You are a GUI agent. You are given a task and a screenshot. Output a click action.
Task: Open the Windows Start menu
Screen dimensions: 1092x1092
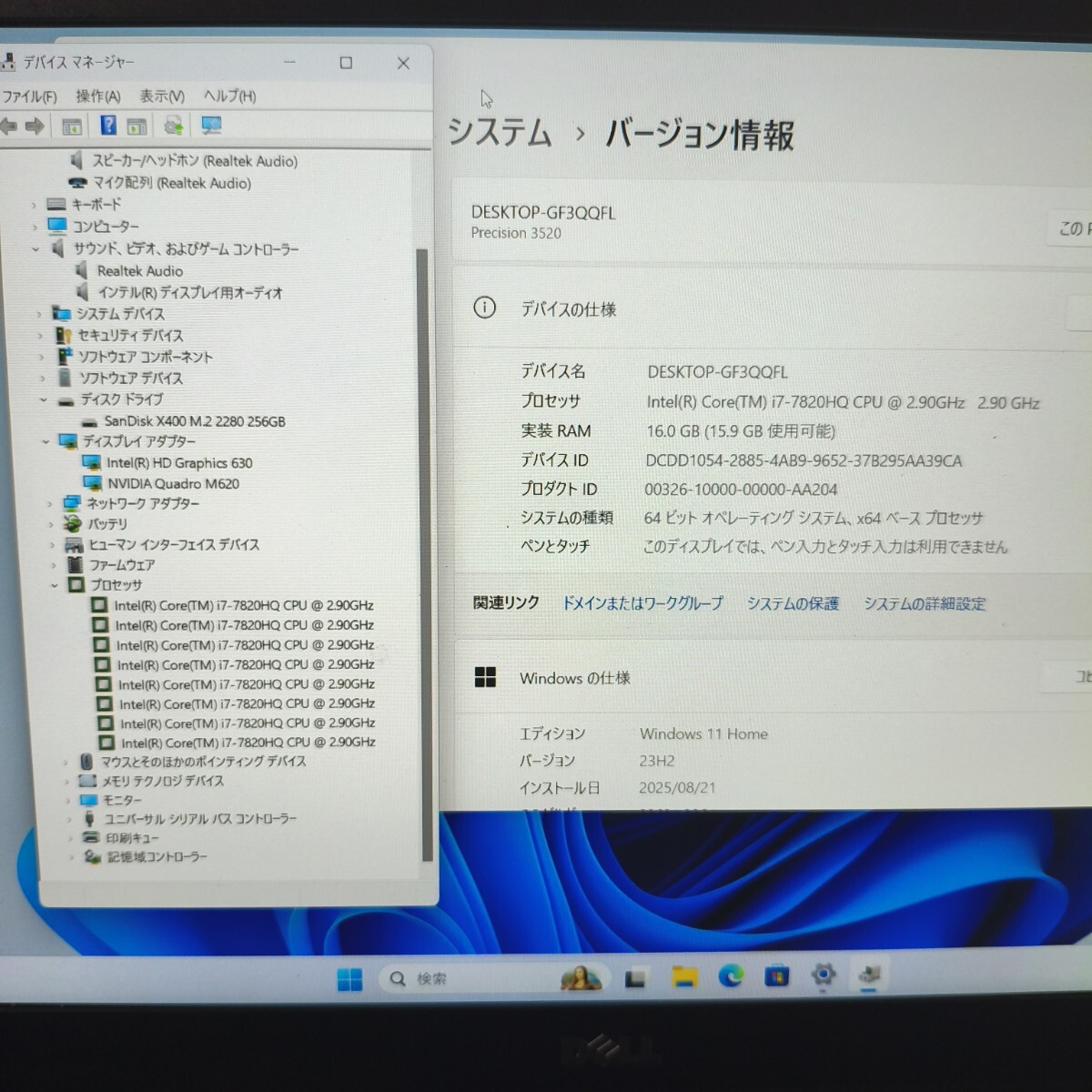[x=349, y=979]
